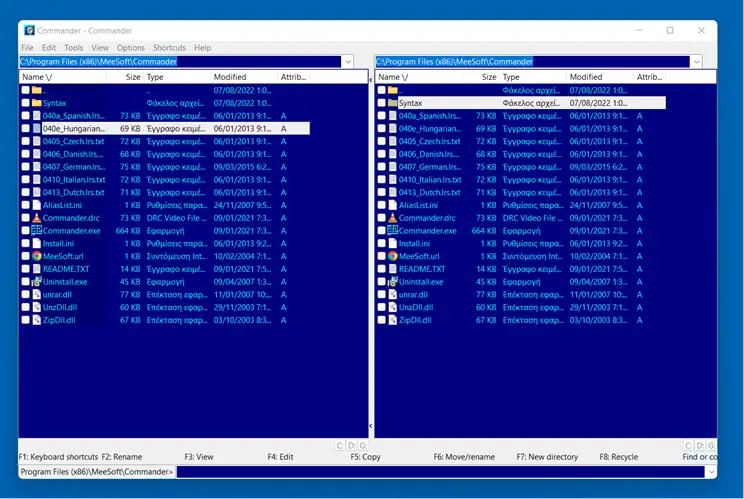
Task: Open left panel path dropdown
Action: tap(348, 62)
